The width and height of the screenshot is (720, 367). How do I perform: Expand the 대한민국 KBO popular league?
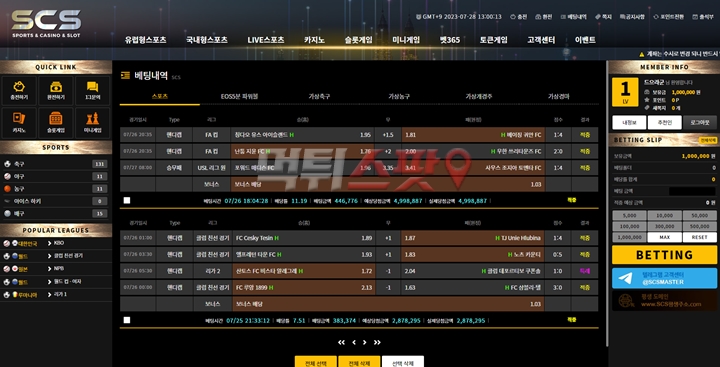tap(56, 243)
